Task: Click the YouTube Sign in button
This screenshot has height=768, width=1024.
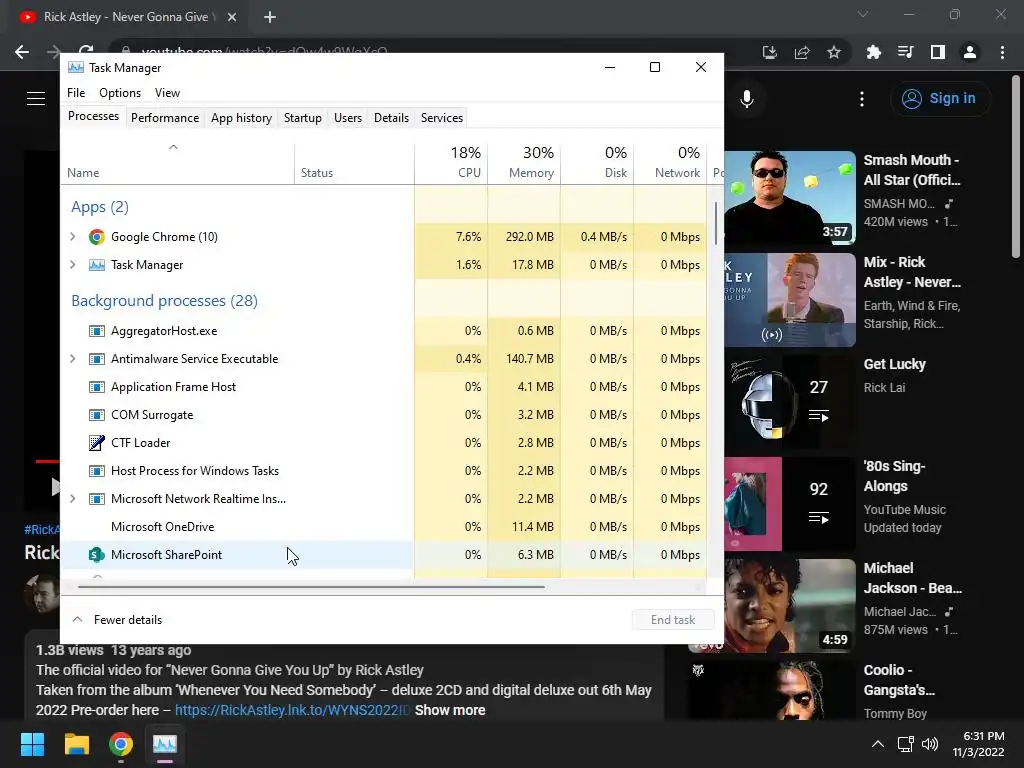Action: 940,99
